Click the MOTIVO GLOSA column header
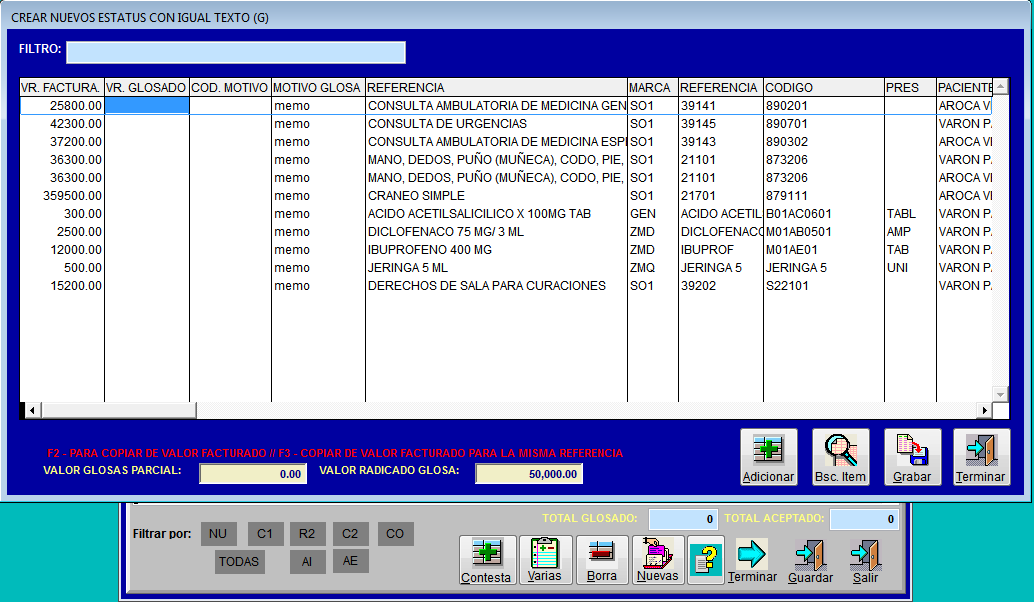Image resolution: width=1034 pixels, height=602 pixels. point(317,88)
